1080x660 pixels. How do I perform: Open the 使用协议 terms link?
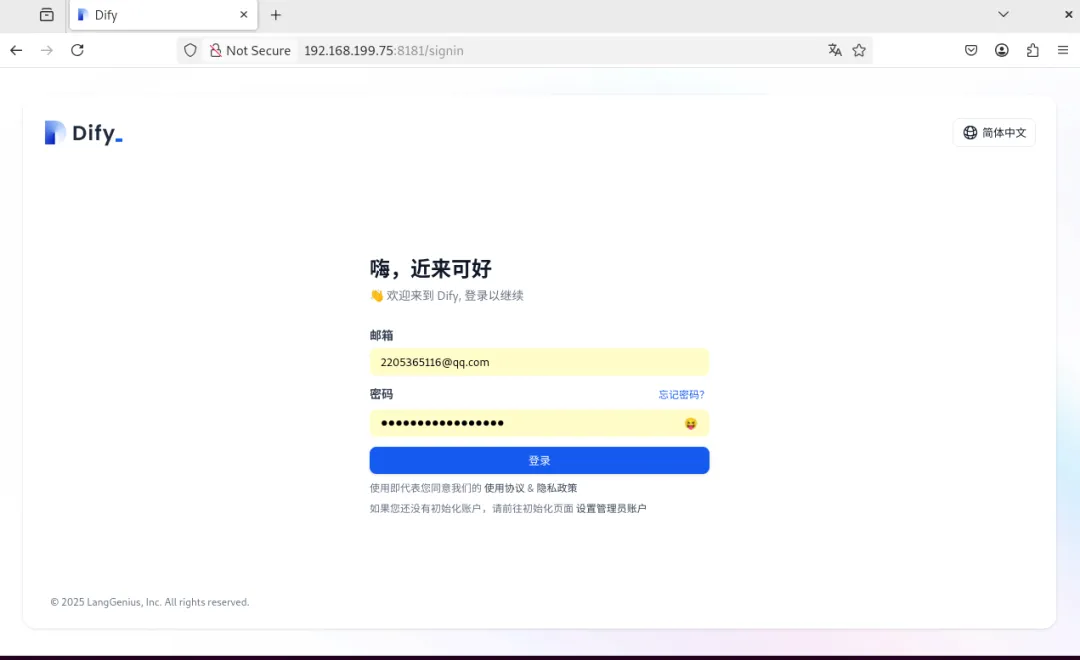click(504, 488)
